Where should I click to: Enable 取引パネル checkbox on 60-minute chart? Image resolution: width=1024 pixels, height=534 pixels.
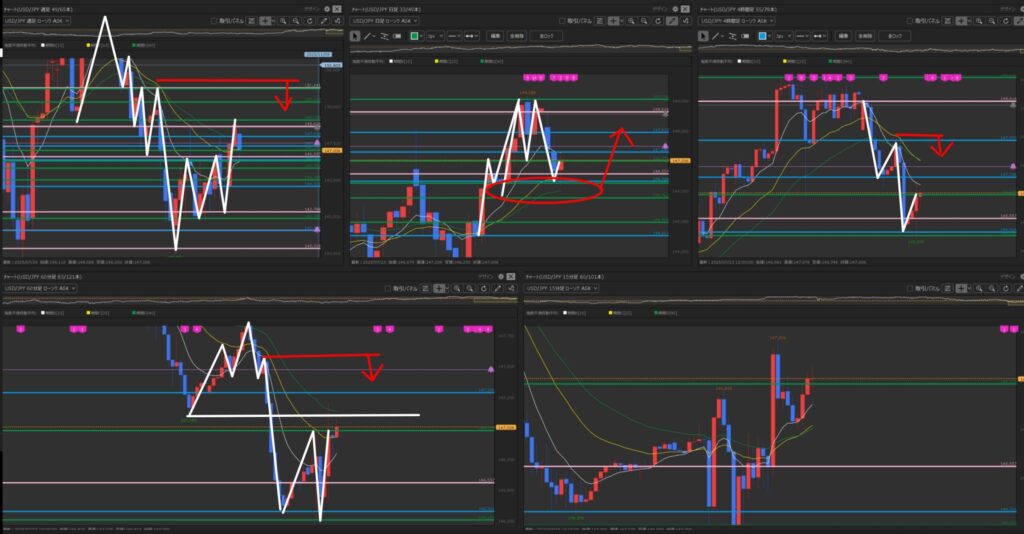(x=388, y=289)
